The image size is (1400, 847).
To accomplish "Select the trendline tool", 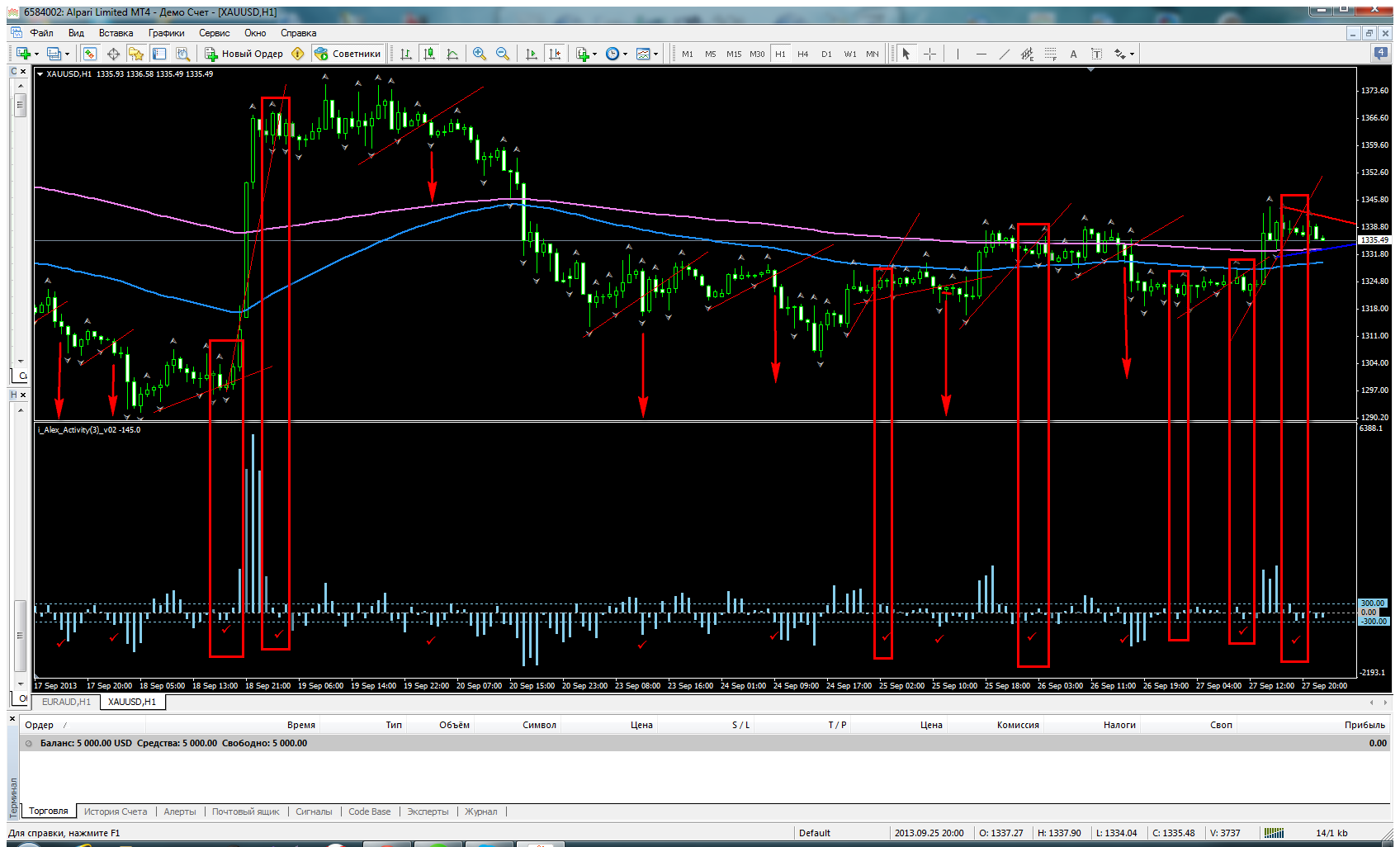I will [1004, 54].
